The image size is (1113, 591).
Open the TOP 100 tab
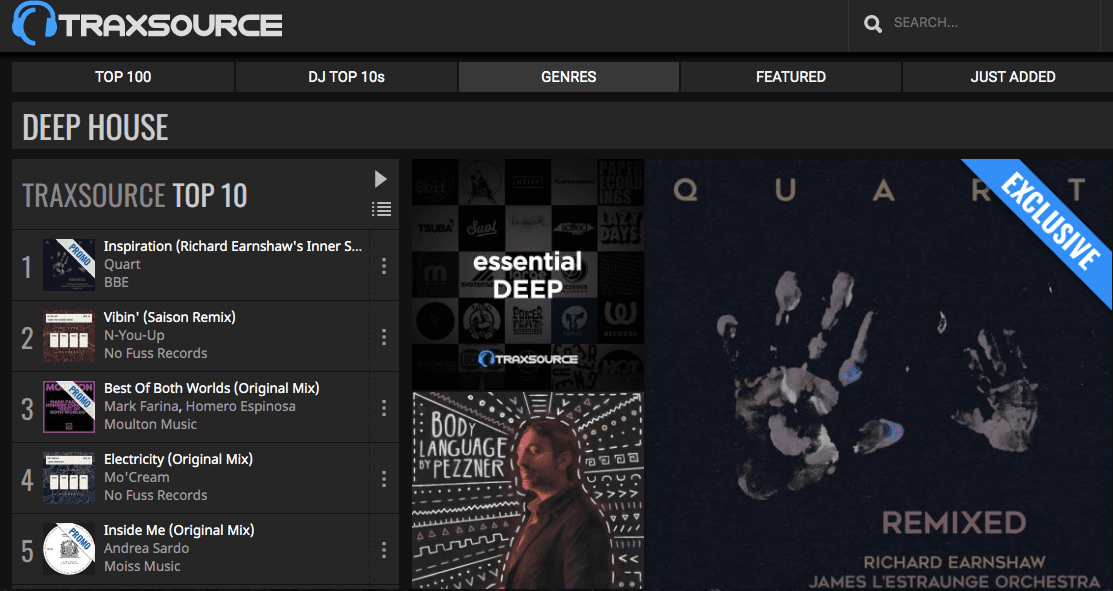pos(123,77)
